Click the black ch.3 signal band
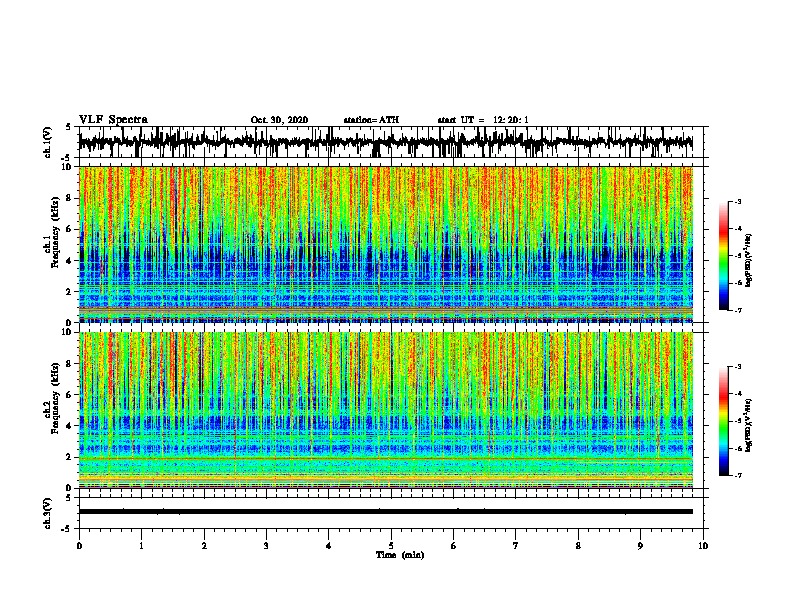 (x=385, y=512)
